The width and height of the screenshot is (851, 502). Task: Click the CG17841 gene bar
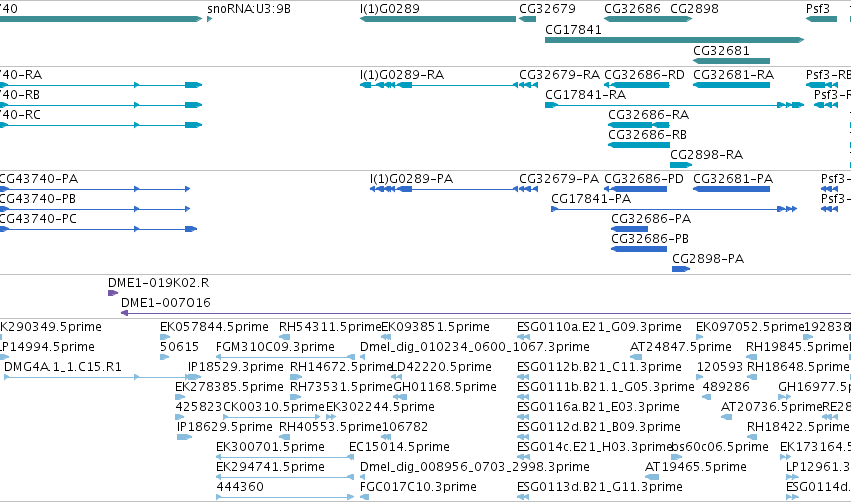pos(674,40)
